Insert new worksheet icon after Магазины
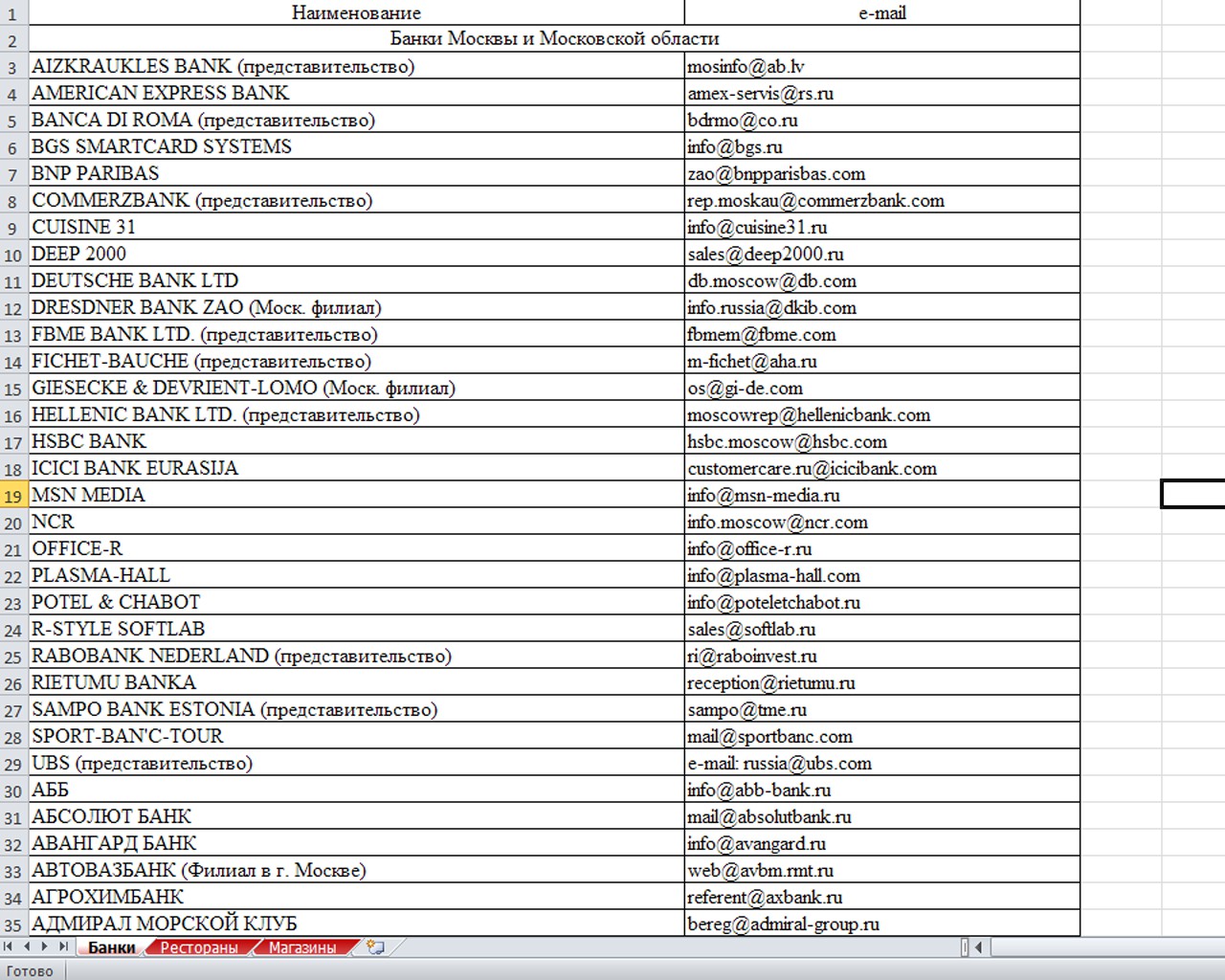 [375, 947]
